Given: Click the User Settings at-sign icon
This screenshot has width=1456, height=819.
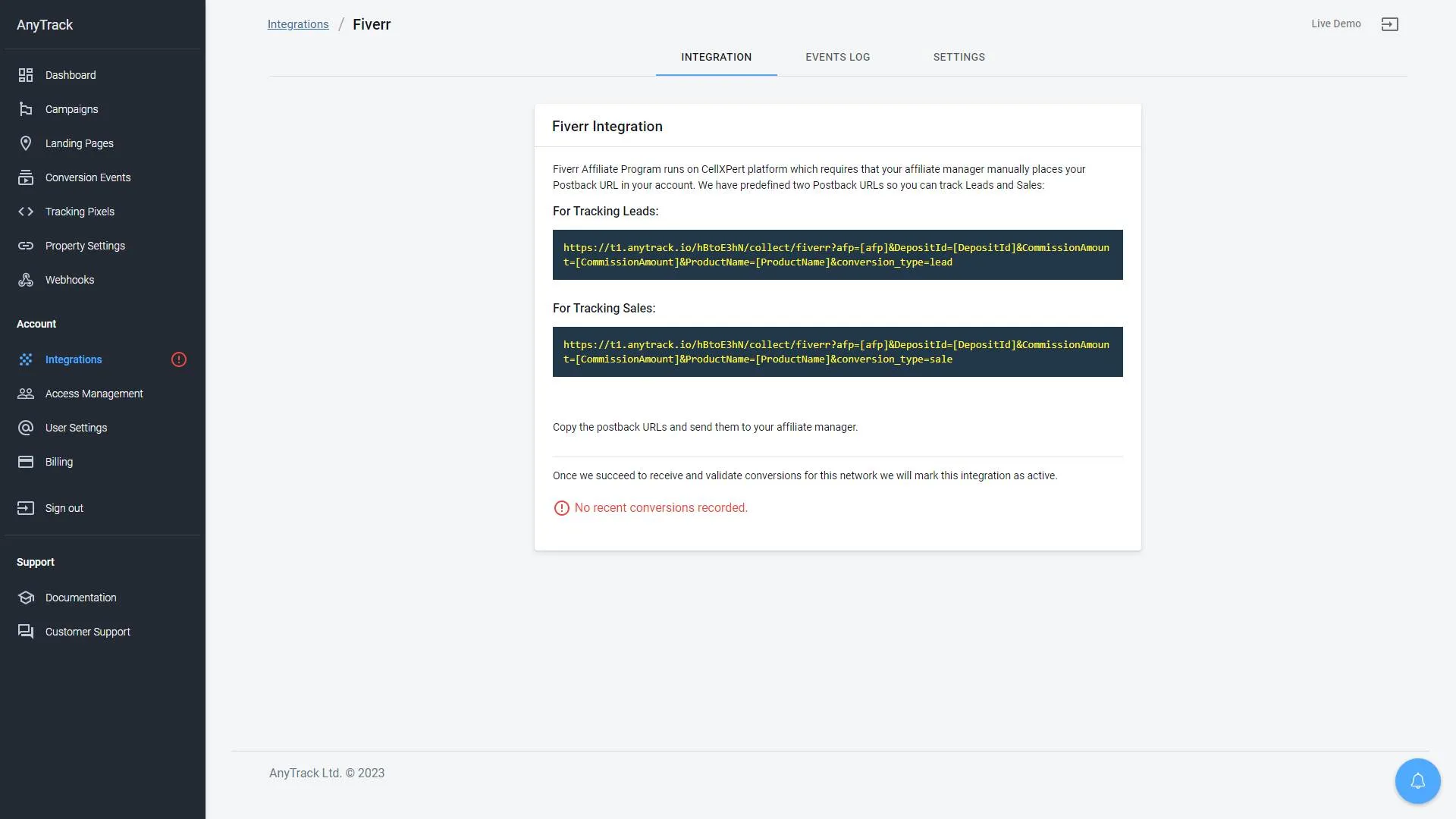Looking at the screenshot, I should point(26,428).
